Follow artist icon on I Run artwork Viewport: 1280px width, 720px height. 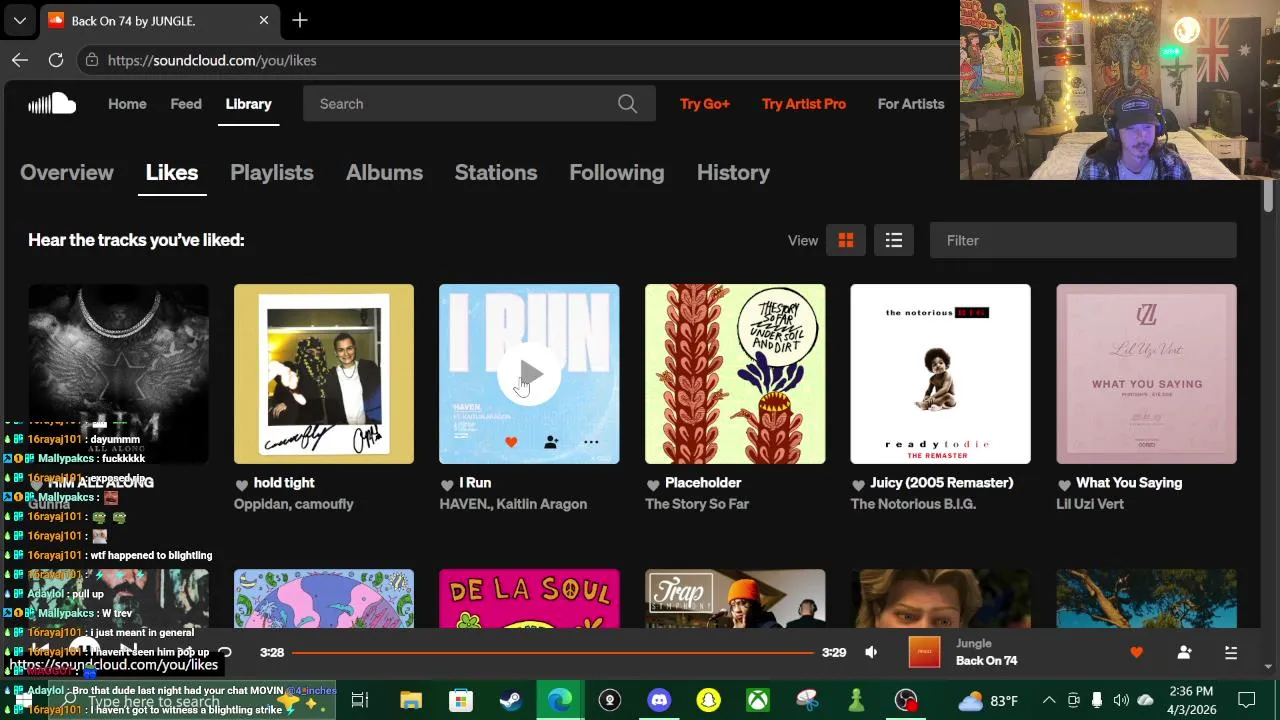point(551,442)
